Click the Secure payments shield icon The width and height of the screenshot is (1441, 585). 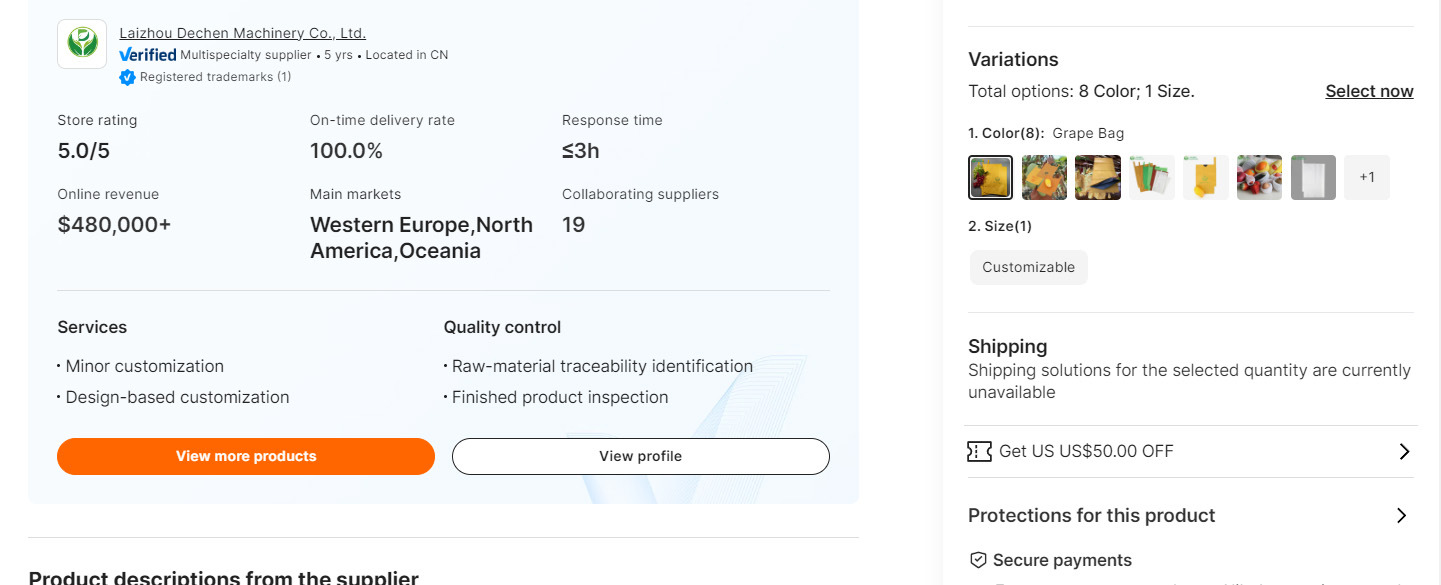tap(978, 560)
